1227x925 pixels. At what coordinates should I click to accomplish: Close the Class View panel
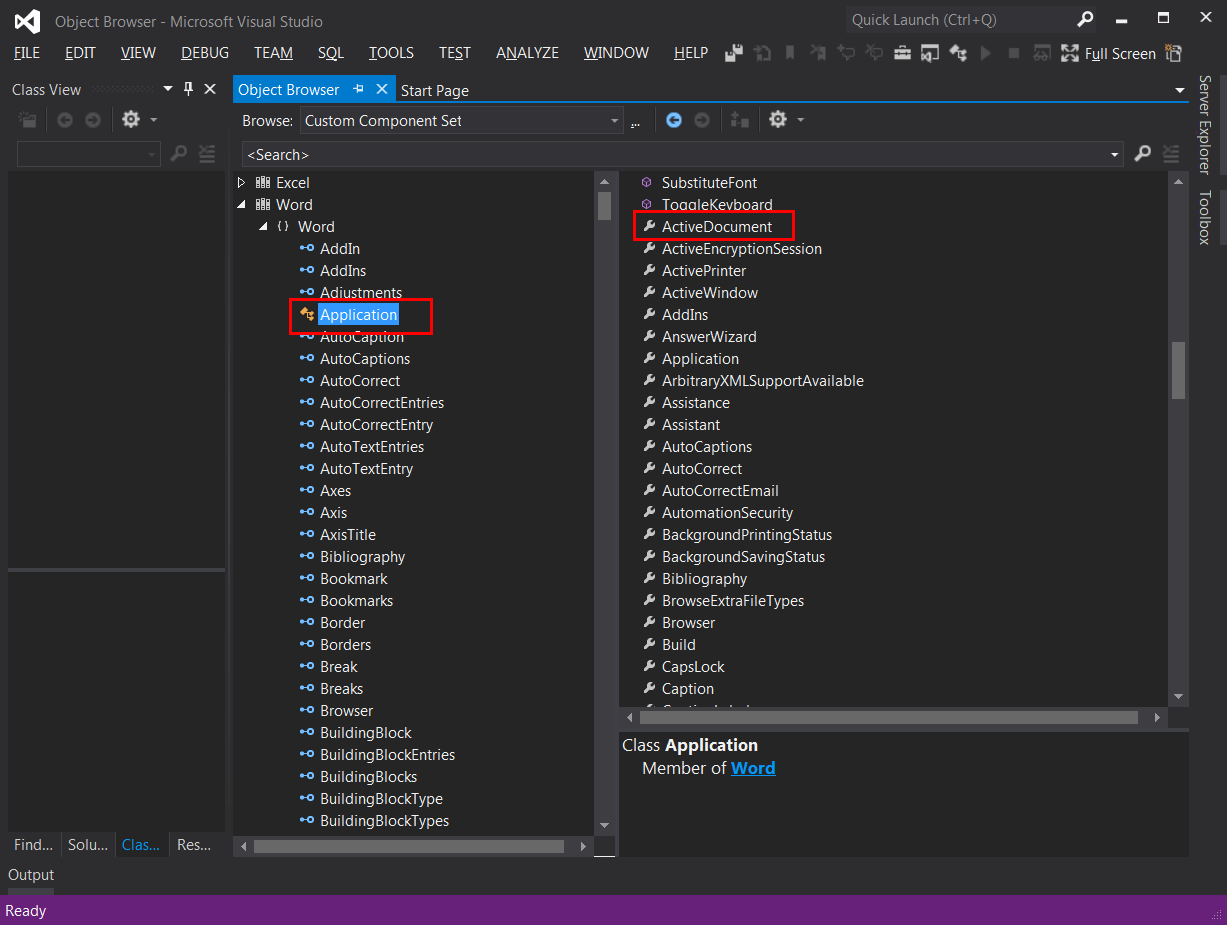210,89
